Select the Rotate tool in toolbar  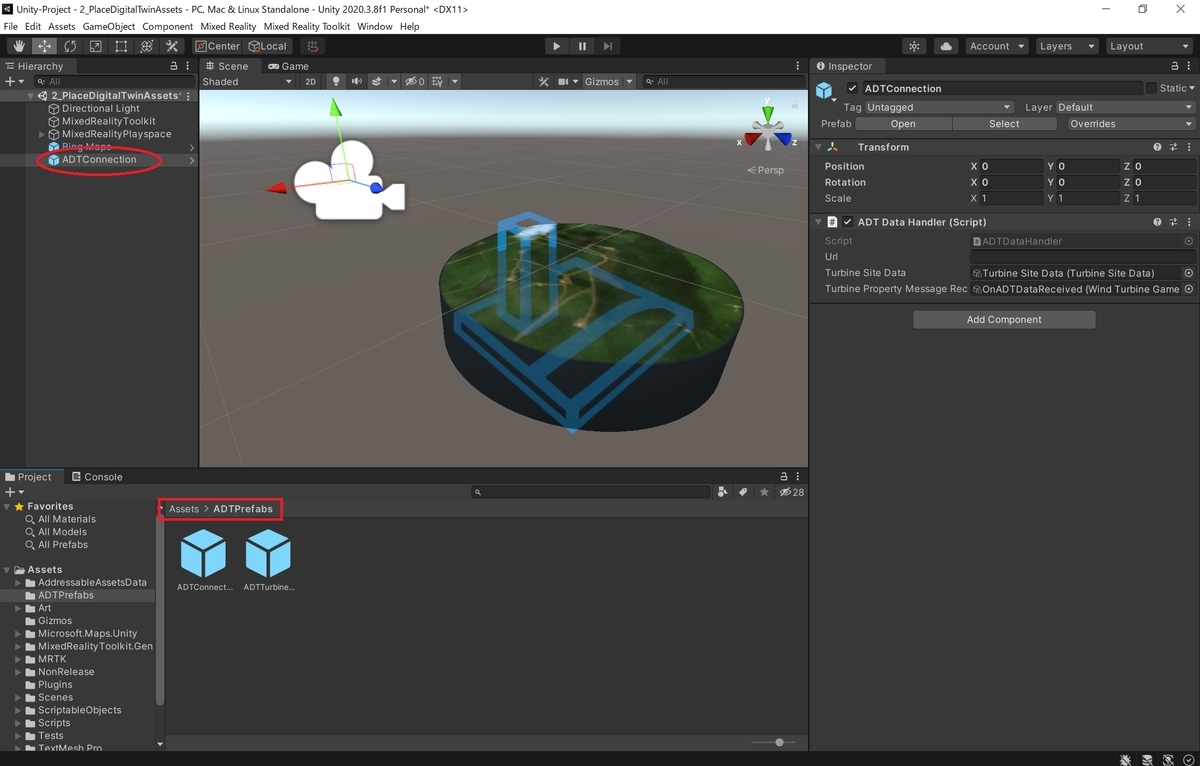[70, 46]
